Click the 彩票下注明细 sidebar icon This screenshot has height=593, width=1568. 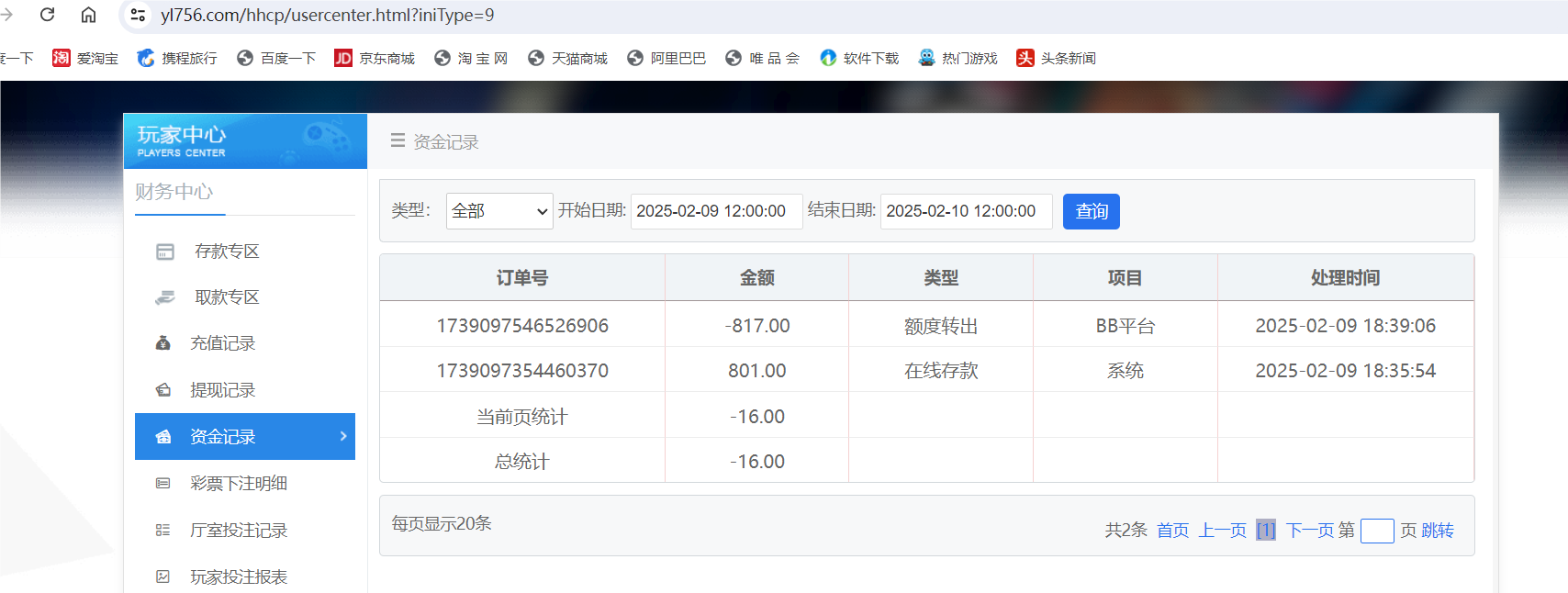click(163, 484)
